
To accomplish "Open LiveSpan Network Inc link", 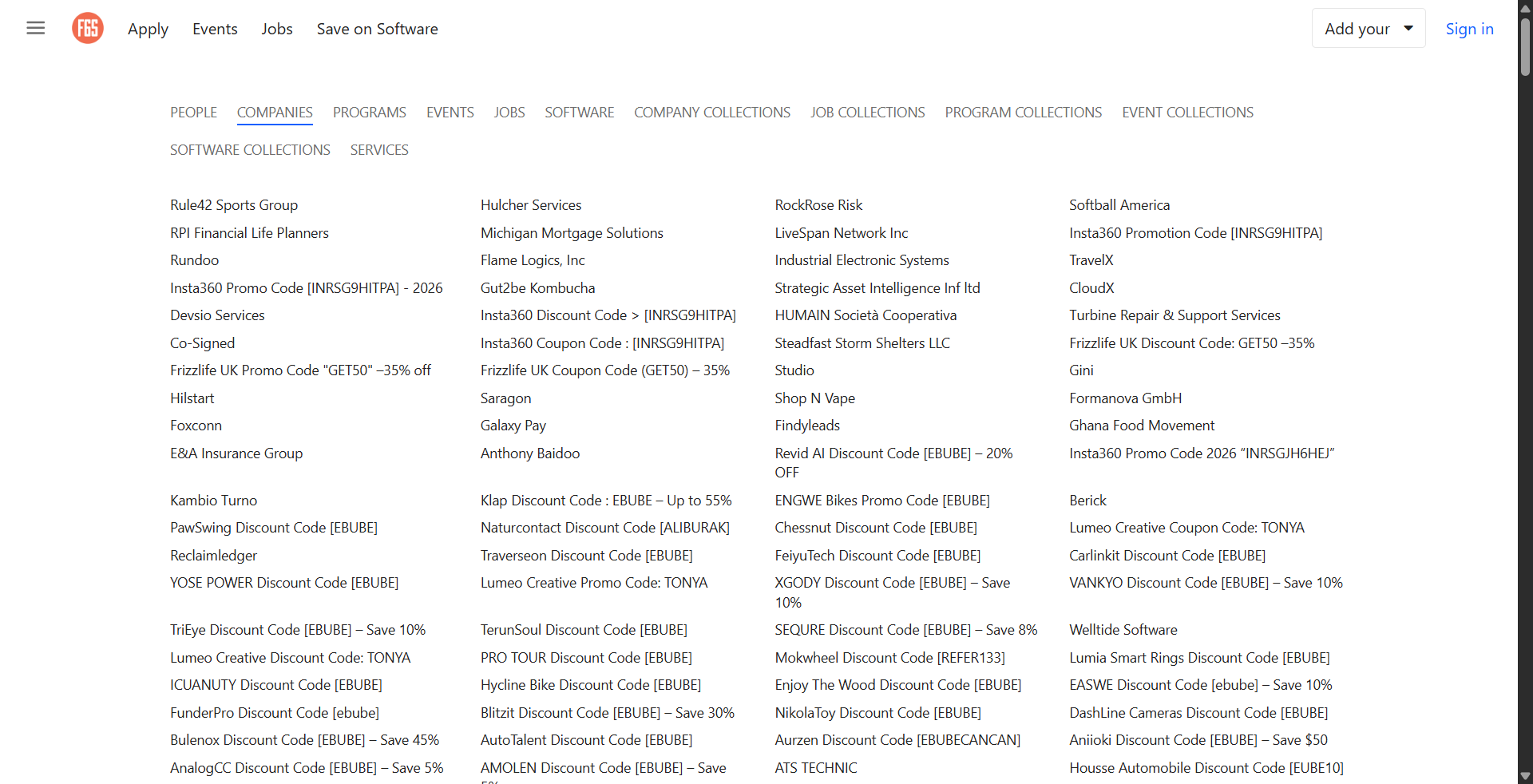I will pyautogui.click(x=842, y=233).
